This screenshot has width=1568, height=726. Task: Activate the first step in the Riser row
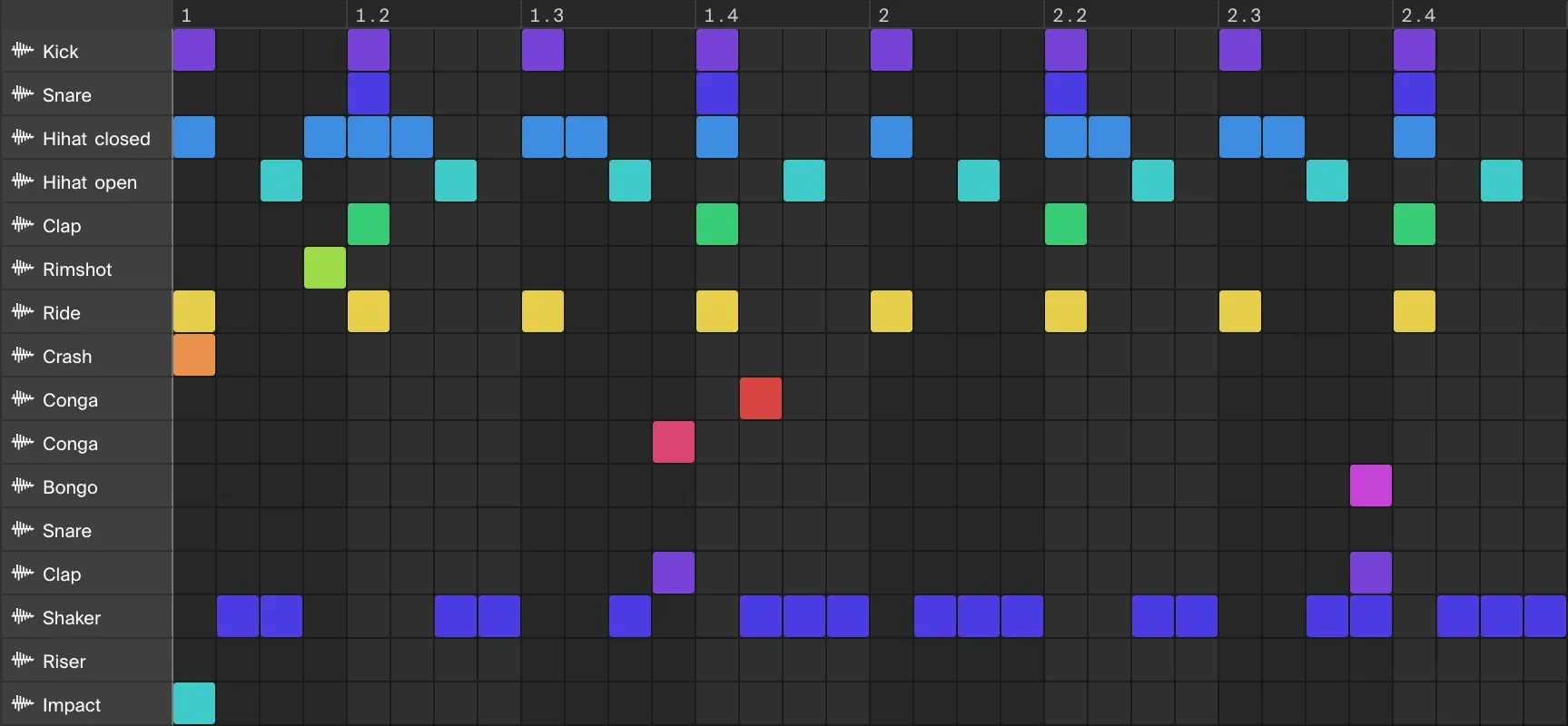pyautogui.click(x=194, y=661)
